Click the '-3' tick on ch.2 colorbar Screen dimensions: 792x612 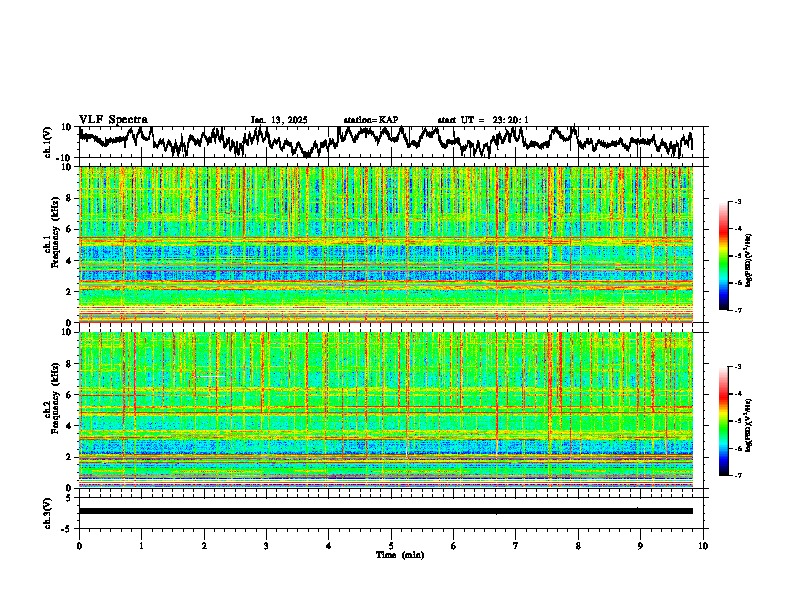(738, 367)
